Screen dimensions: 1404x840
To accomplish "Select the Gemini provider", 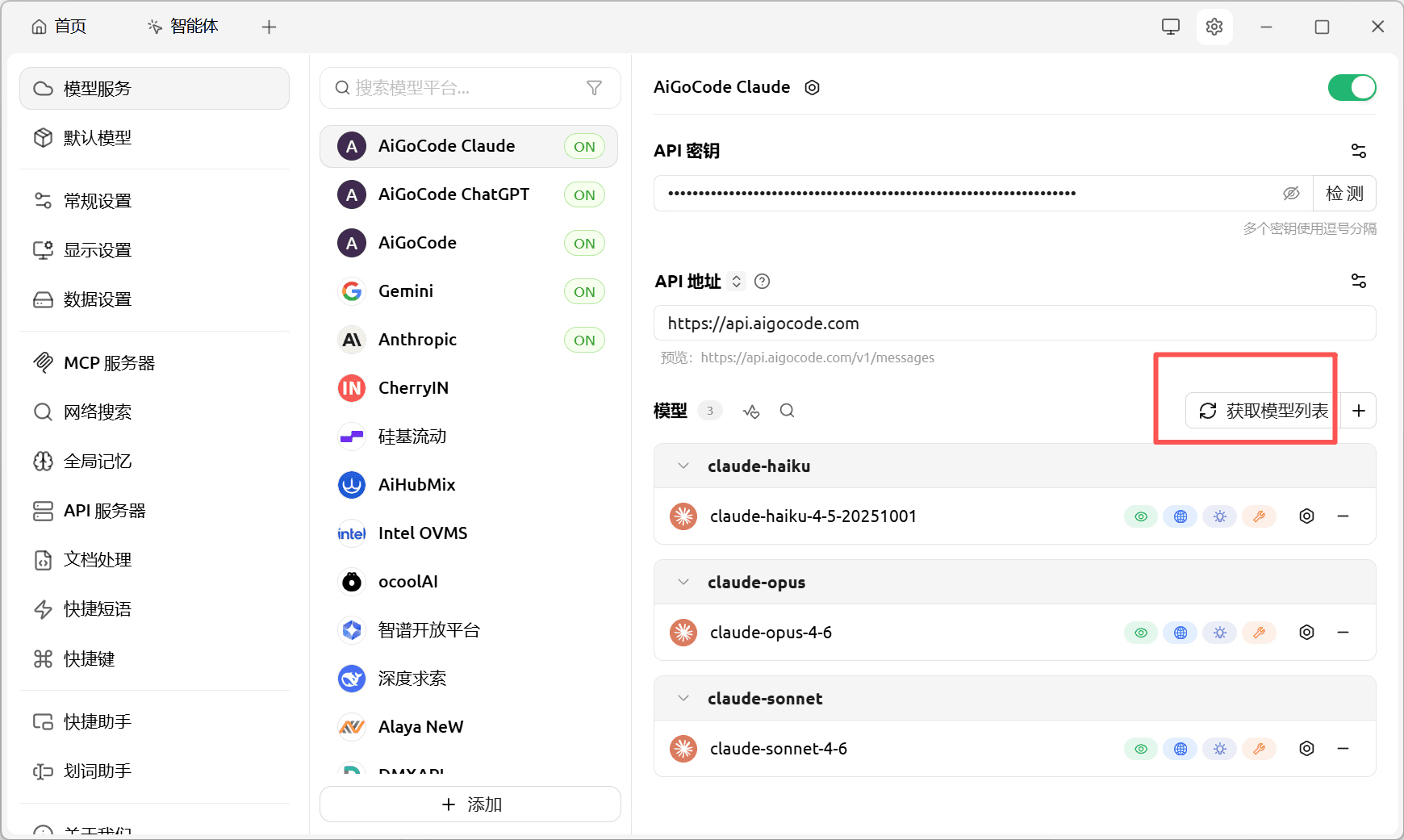I will pyautogui.click(x=469, y=291).
